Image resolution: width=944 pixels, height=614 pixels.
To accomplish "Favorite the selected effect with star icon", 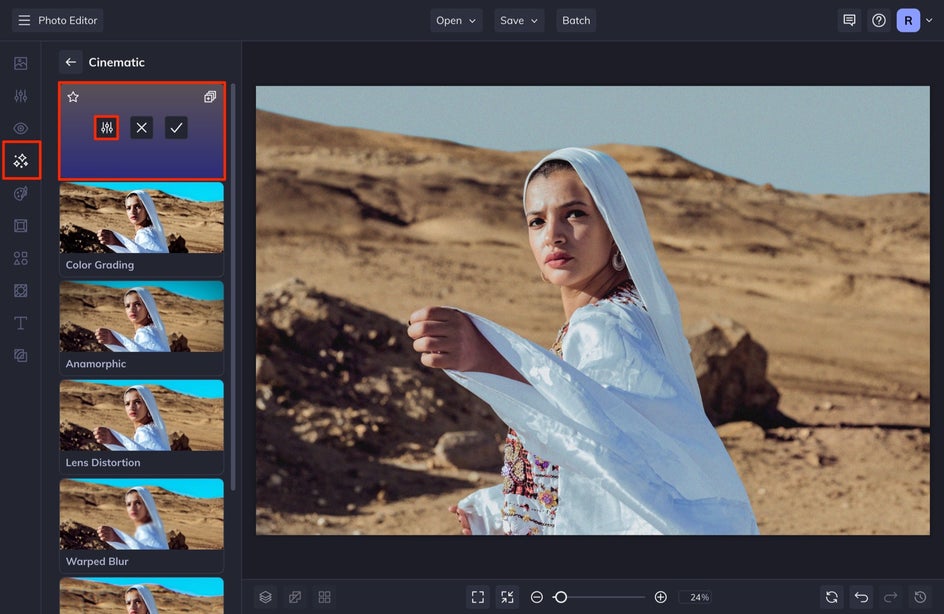I will tap(73, 97).
